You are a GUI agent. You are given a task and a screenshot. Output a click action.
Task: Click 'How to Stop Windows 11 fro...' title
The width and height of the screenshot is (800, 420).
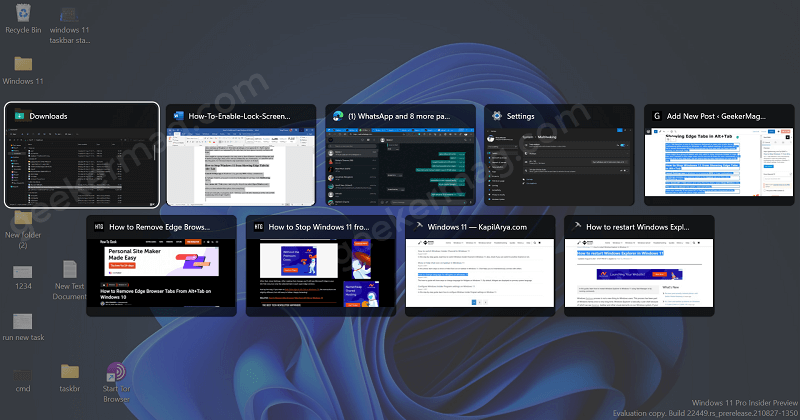click(x=319, y=227)
